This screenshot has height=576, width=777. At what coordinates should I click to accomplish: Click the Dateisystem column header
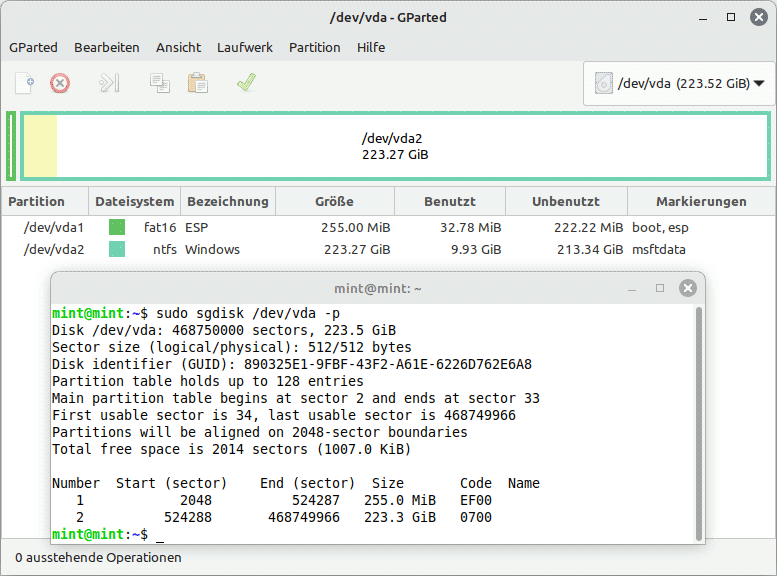134,201
